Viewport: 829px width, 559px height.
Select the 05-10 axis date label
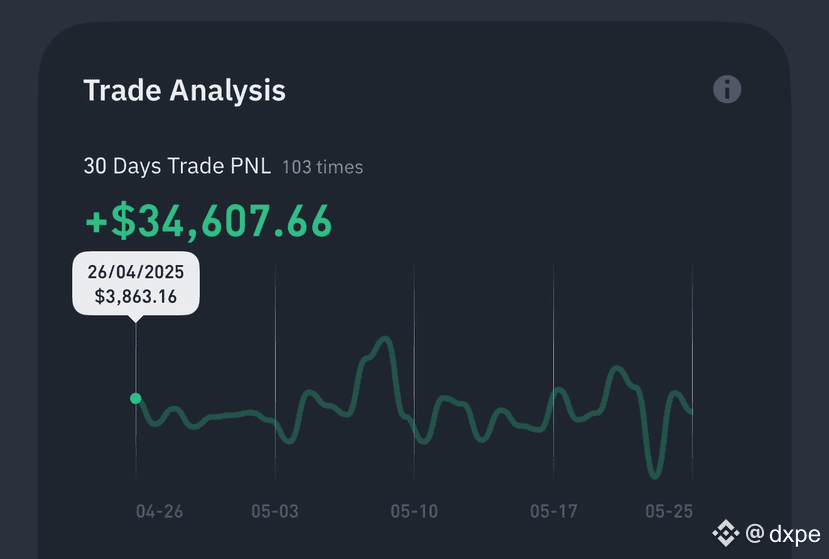click(414, 511)
